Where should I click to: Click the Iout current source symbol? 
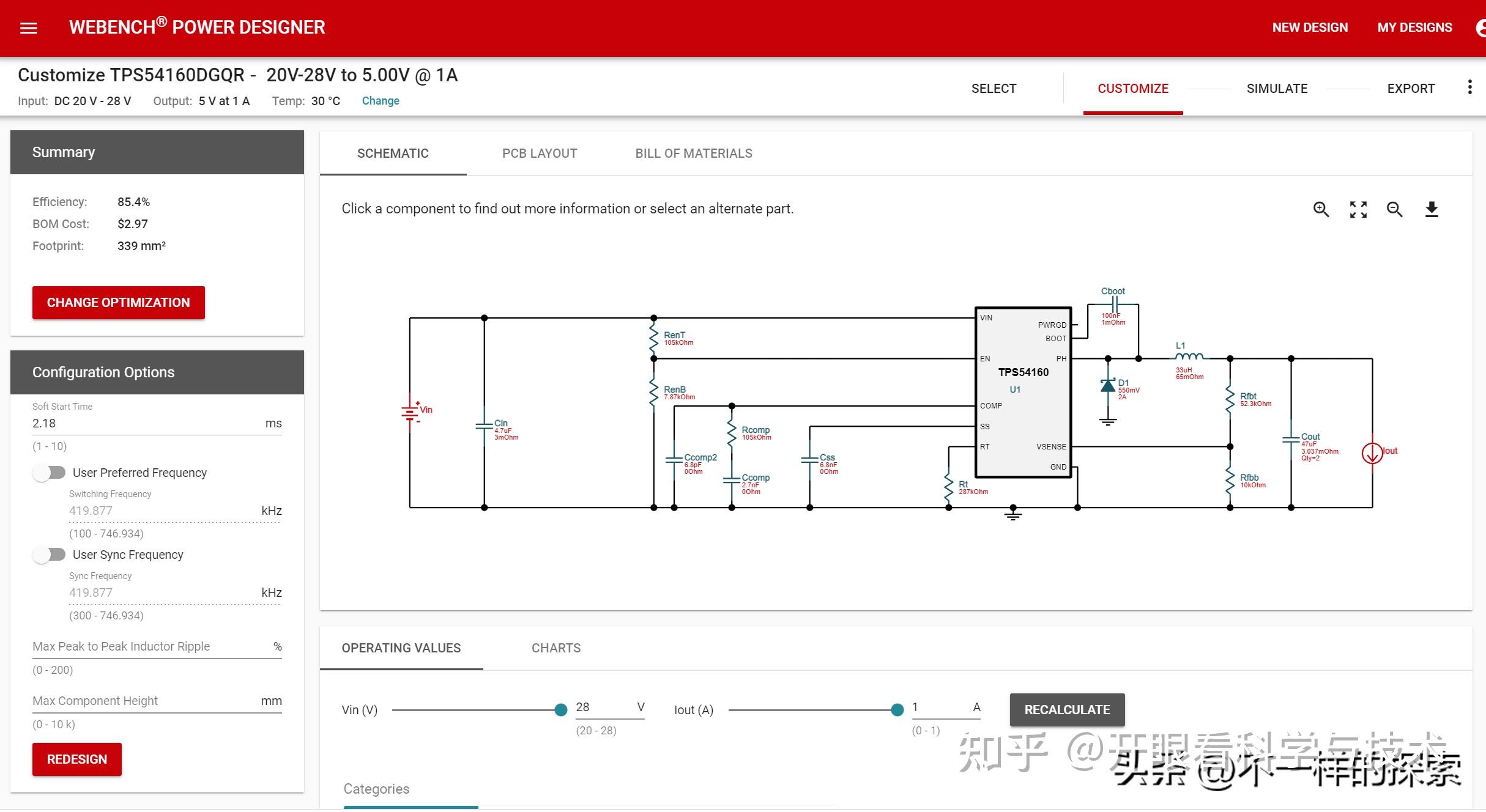pyautogui.click(x=1372, y=453)
